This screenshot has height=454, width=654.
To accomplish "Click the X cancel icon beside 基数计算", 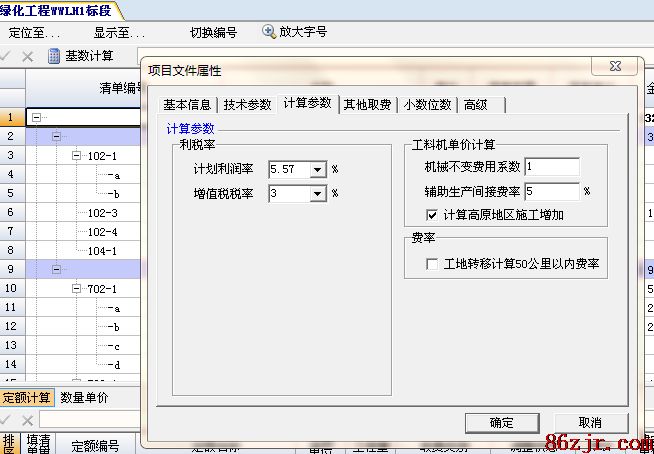I will (x=28, y=56).
